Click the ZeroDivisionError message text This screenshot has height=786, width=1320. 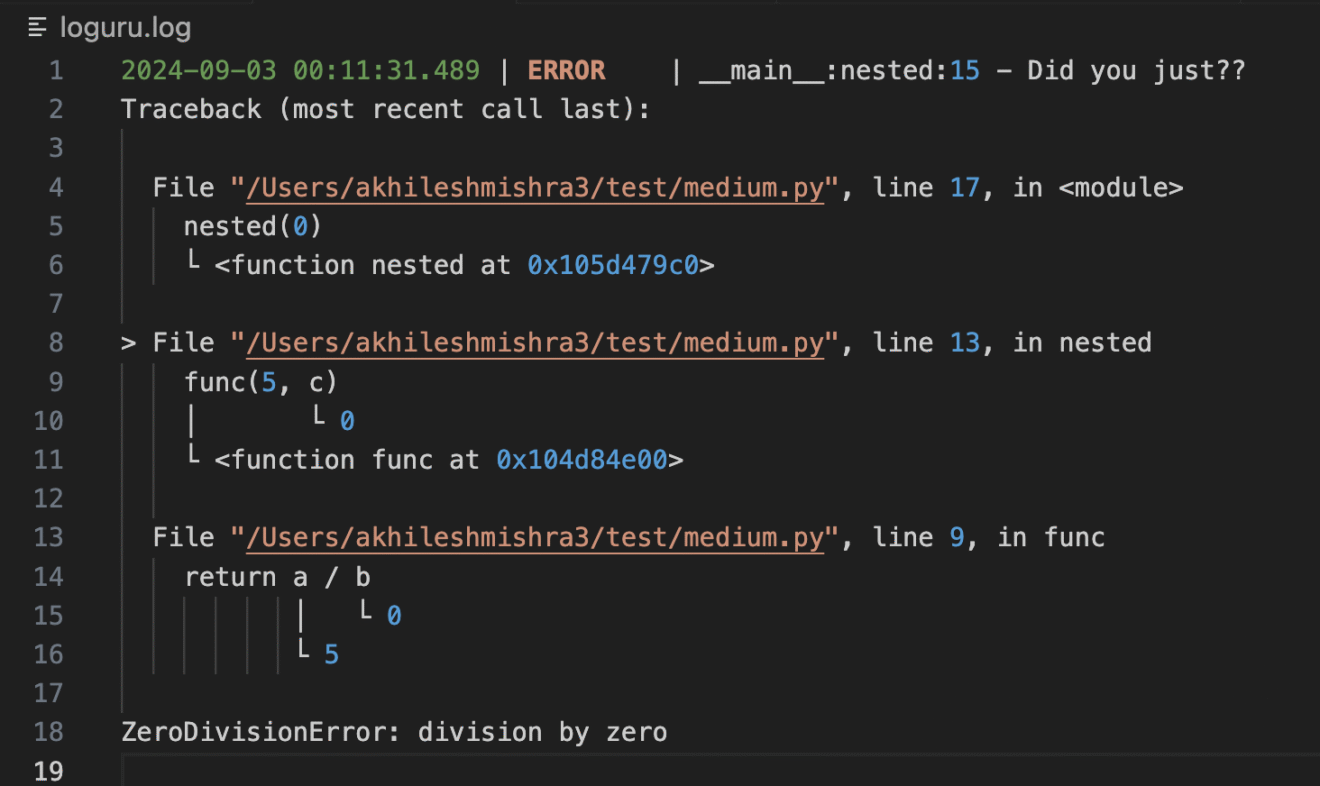pyautogui.click(x=394, y=731)
